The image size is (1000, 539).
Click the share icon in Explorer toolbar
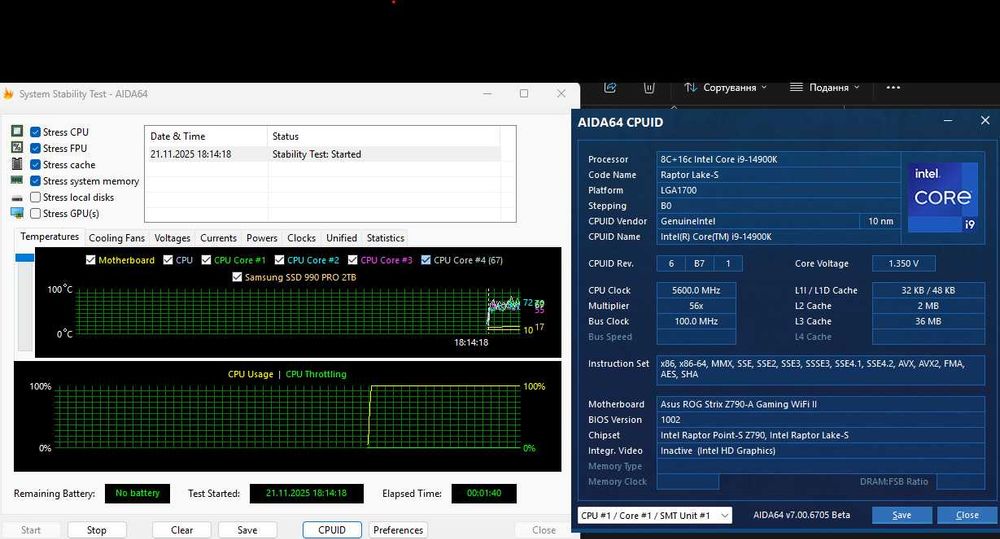[610, 87]
